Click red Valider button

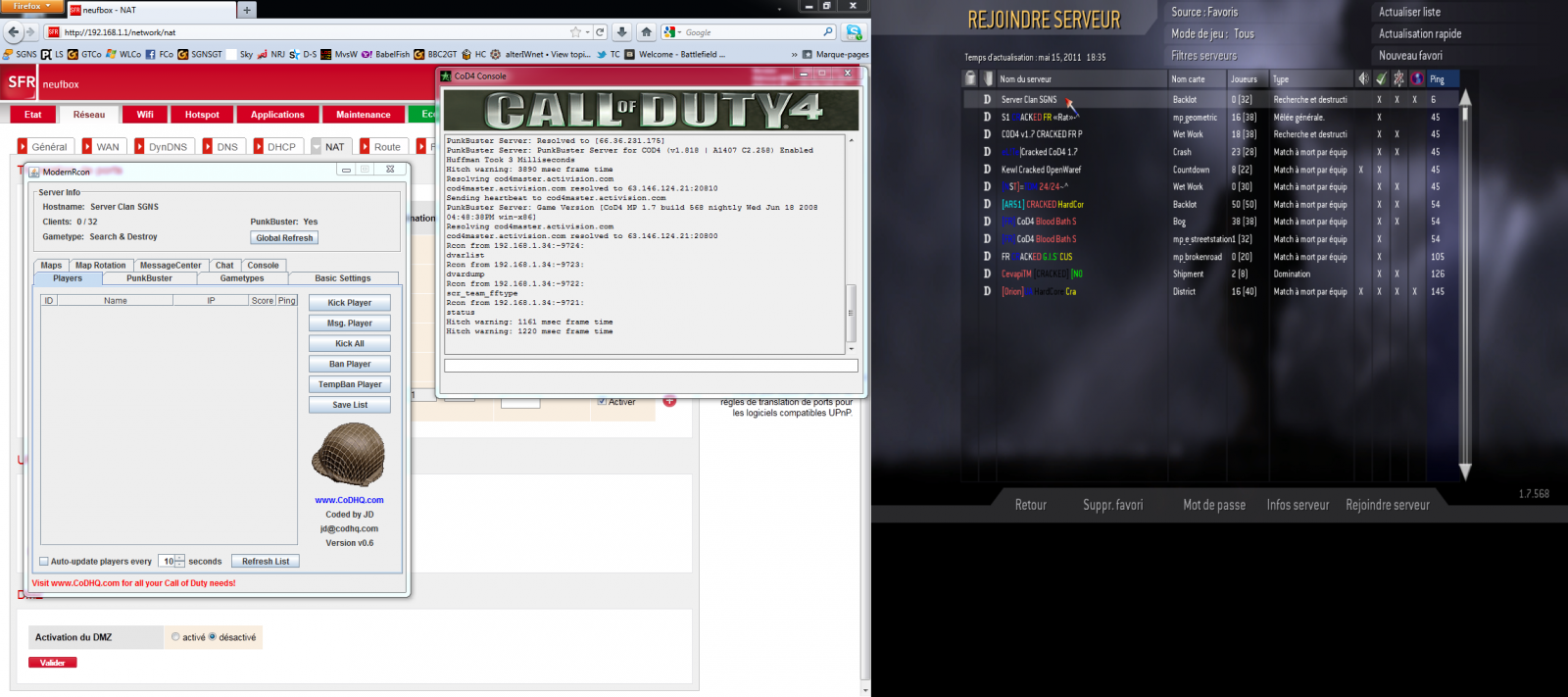point(53,663)
